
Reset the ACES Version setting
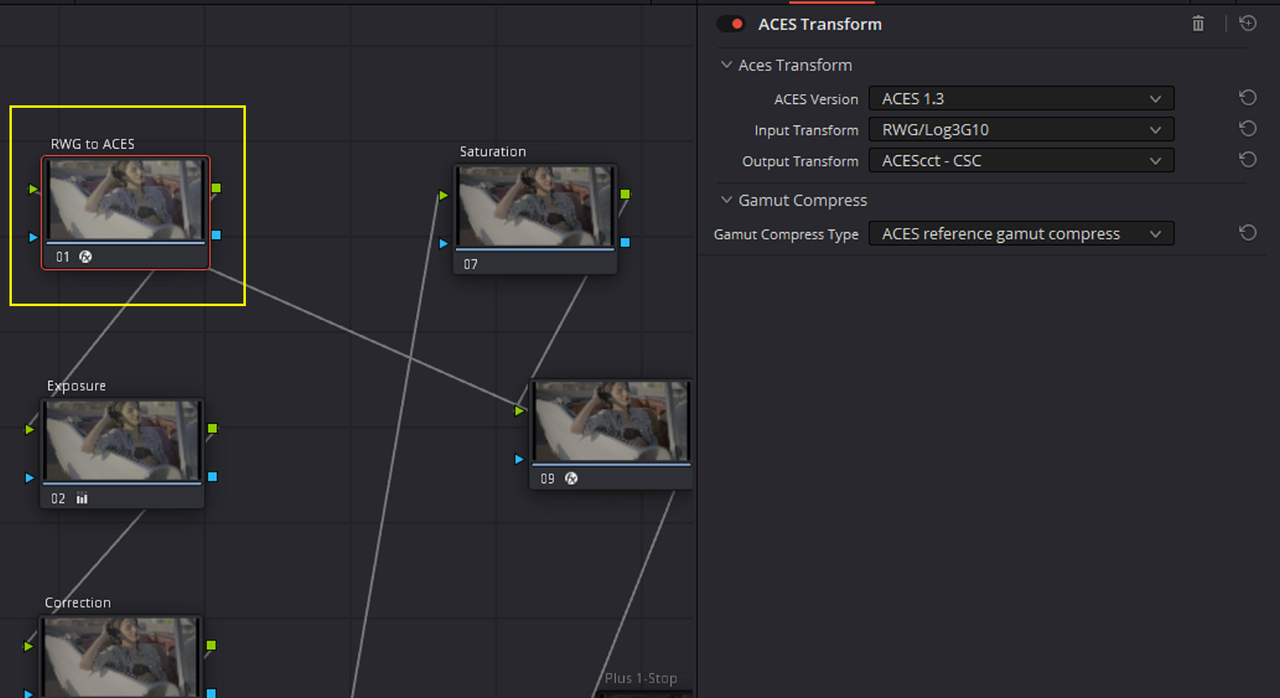coord(1247,98)
